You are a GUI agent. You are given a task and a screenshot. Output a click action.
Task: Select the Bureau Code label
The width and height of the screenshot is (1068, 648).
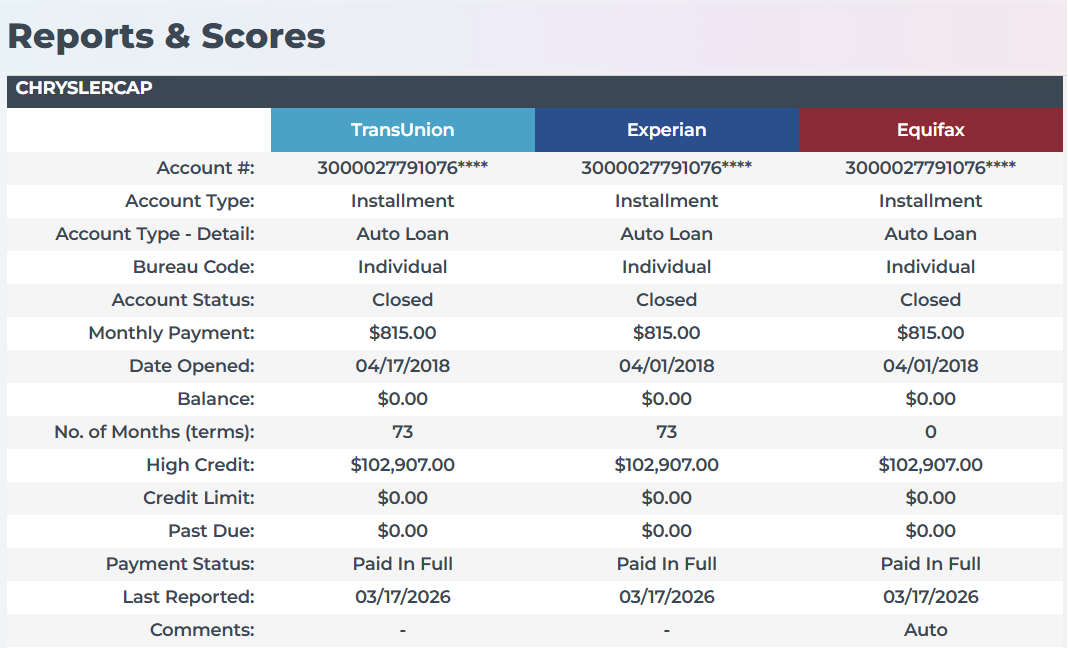click(x=194, y=267)
